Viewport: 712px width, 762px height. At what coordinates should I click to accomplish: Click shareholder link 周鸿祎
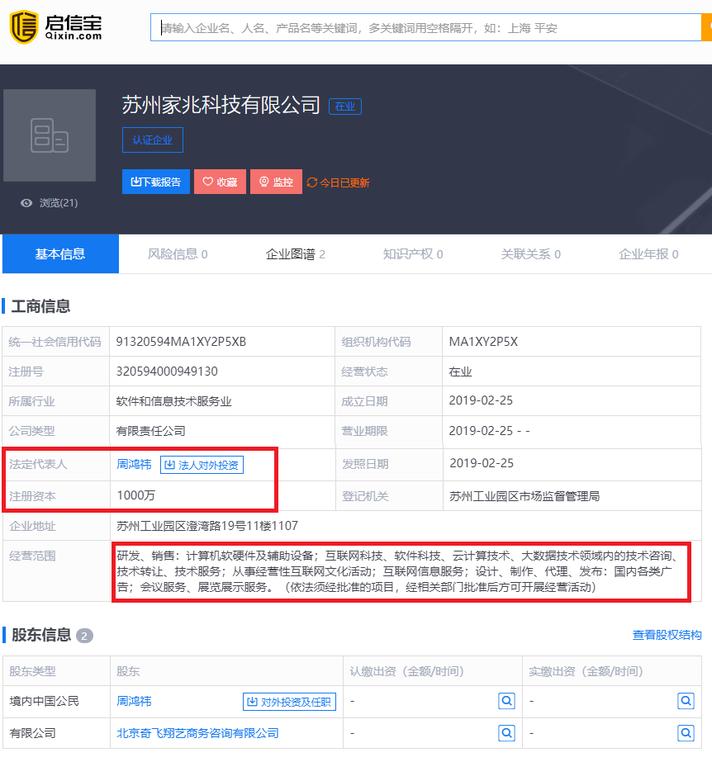pyautogui.click(x=134, y=701)
